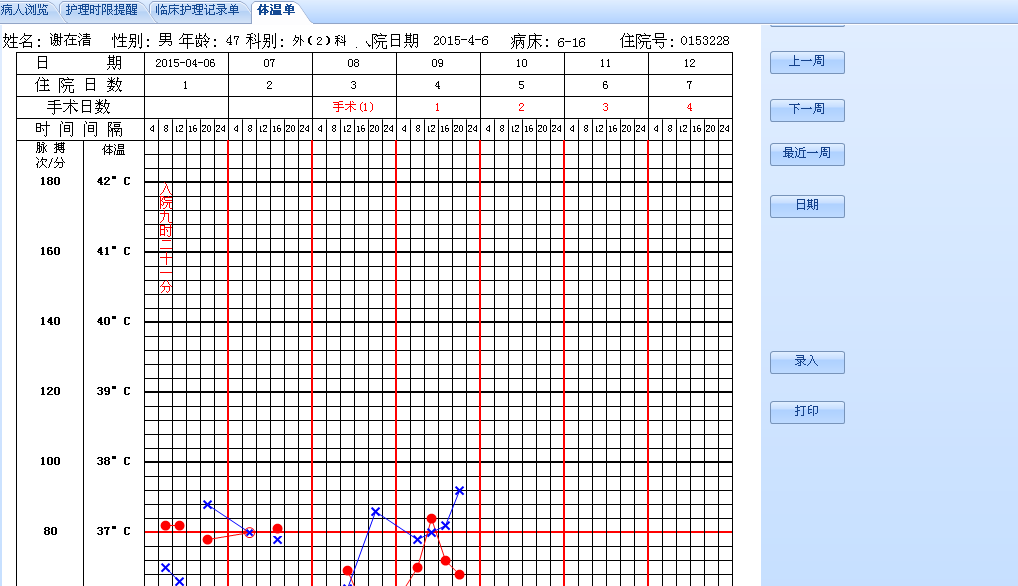Image resolution: width=1018 pixels, height=586 pixels.
Task: Click the 录入 entry button
Action: click(807, 361)
